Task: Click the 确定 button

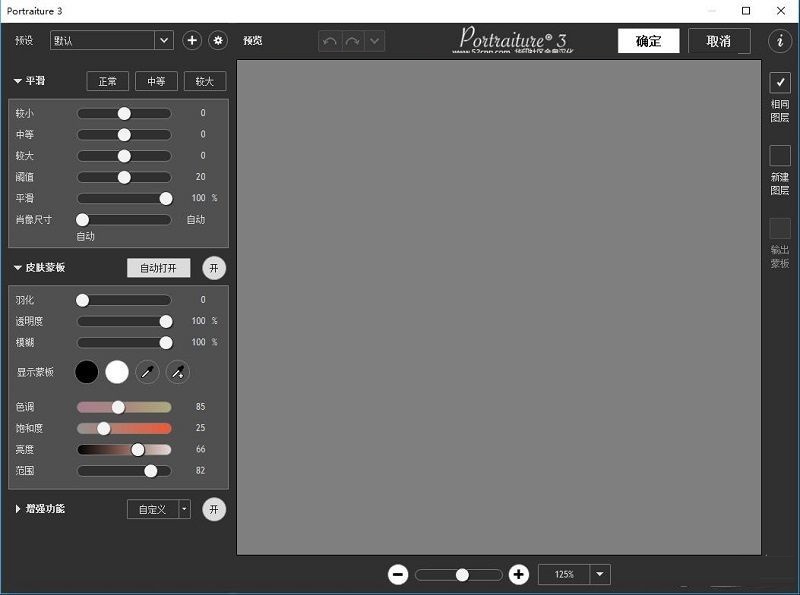Action: [648, 41]
